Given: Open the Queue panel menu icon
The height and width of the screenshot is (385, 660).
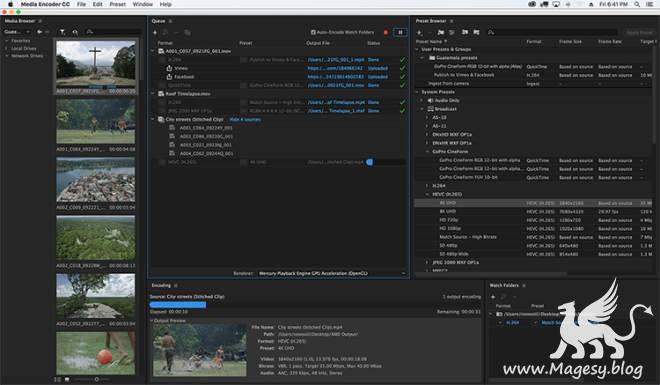Looking at the screenshot, I should click(x=170, y=21).
